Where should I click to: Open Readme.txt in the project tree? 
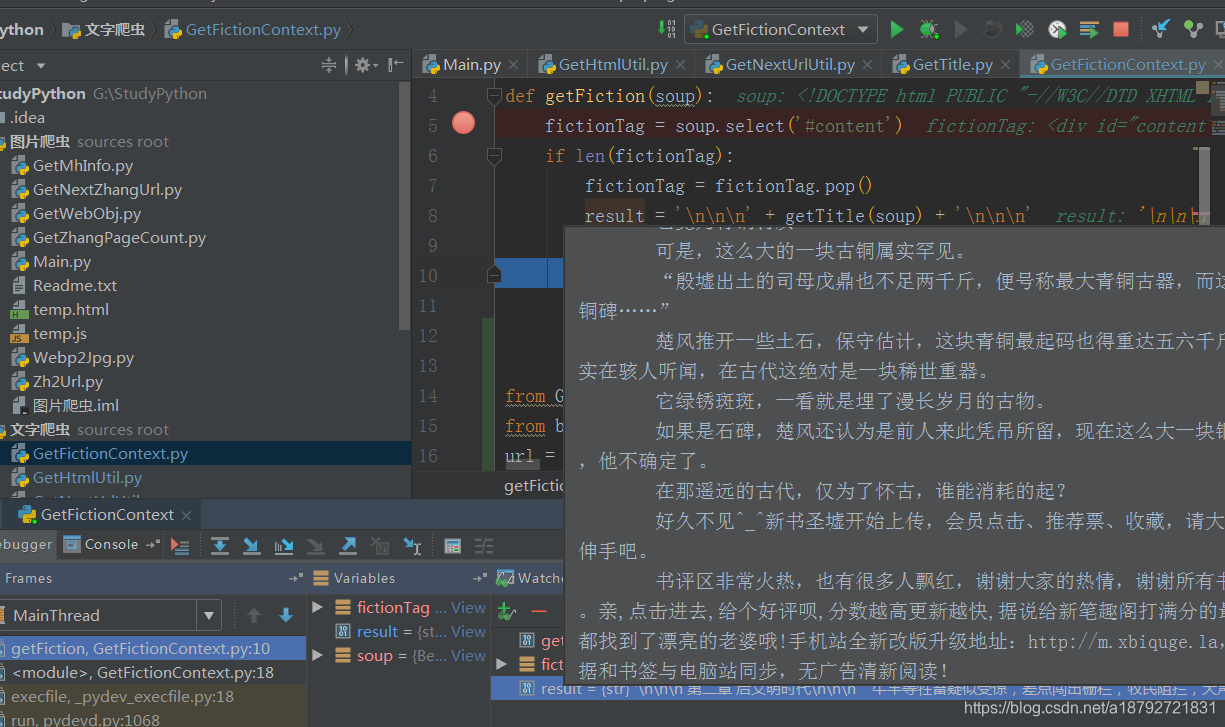[75, 285]
